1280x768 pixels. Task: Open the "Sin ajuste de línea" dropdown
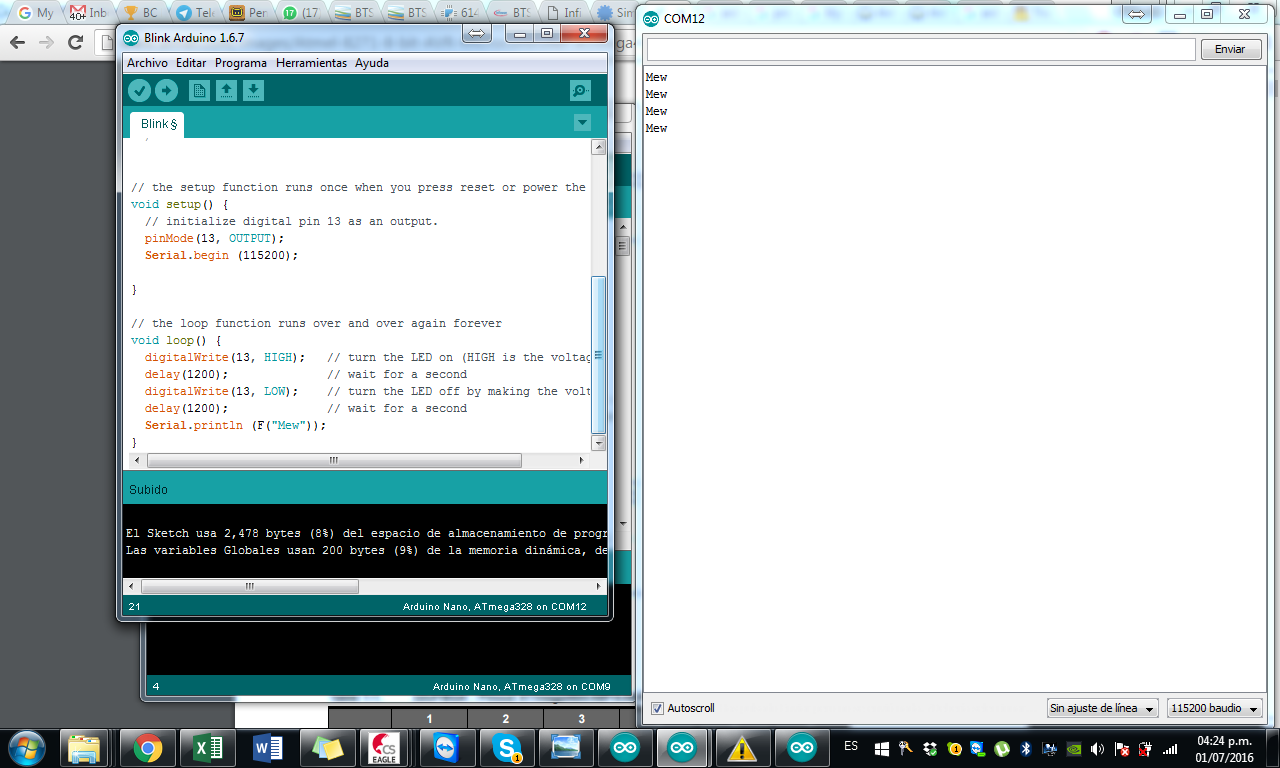pos(1102,707)
